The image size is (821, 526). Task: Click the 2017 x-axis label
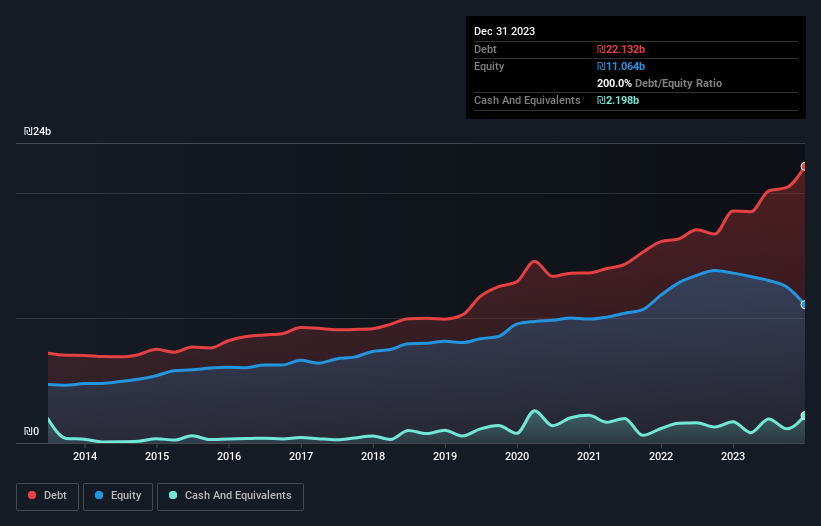click(301, 456)
